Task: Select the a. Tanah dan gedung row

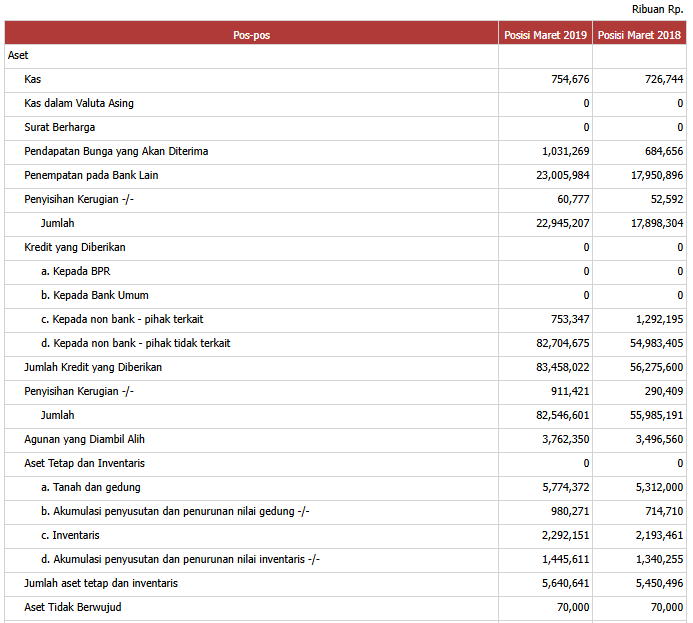Action: [91, 488]
